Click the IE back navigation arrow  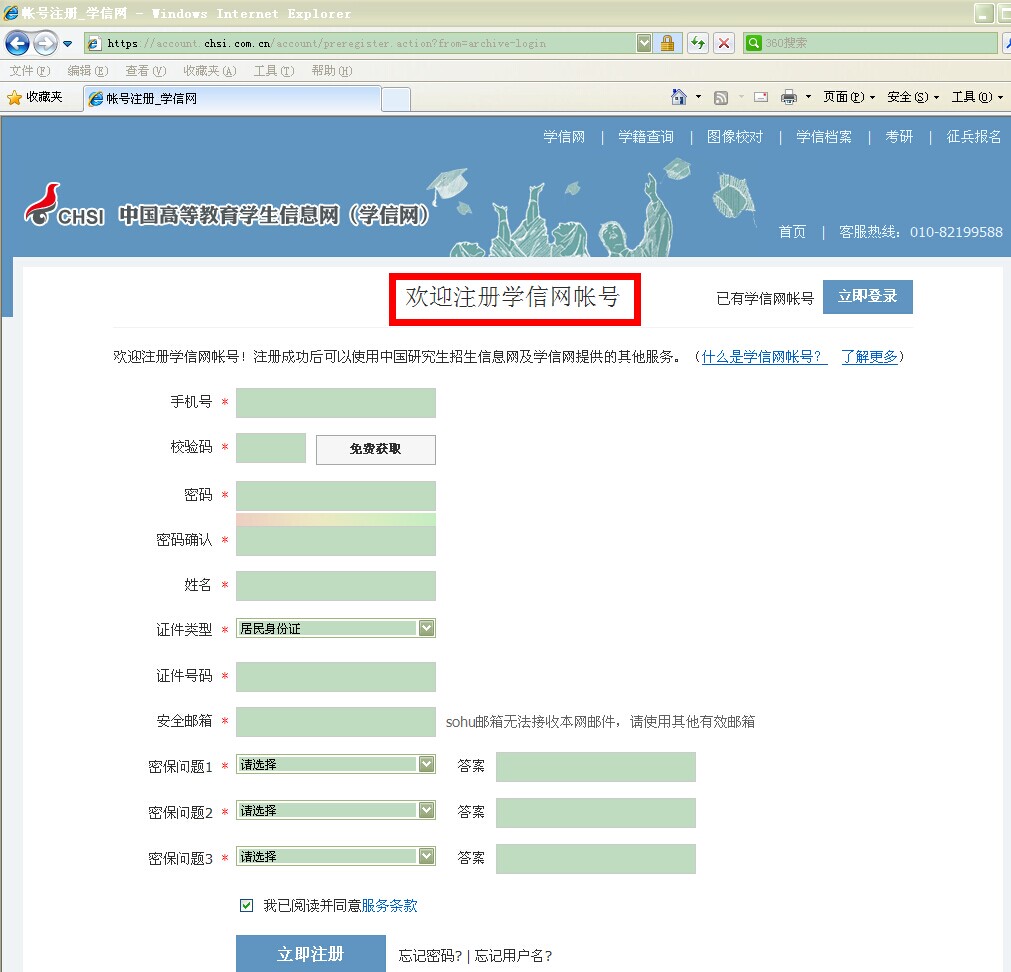point(17,44)
